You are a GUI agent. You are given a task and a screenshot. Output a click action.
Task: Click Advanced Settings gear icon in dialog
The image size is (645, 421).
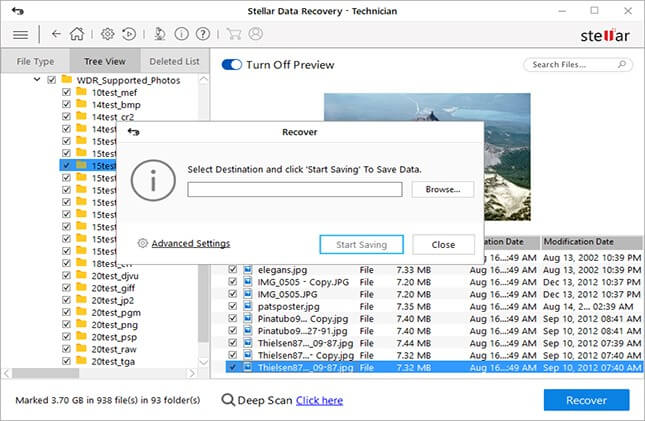142,243
